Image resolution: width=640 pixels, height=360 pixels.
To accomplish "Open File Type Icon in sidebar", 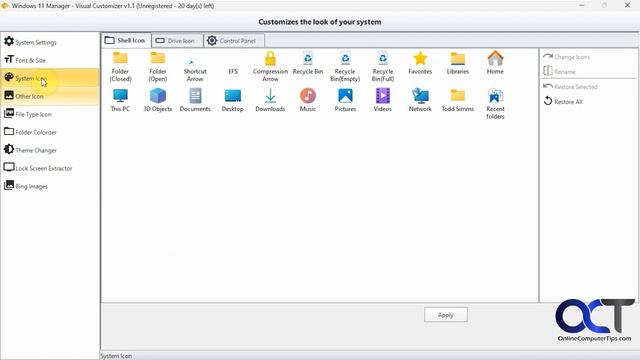I will (50, 114).
